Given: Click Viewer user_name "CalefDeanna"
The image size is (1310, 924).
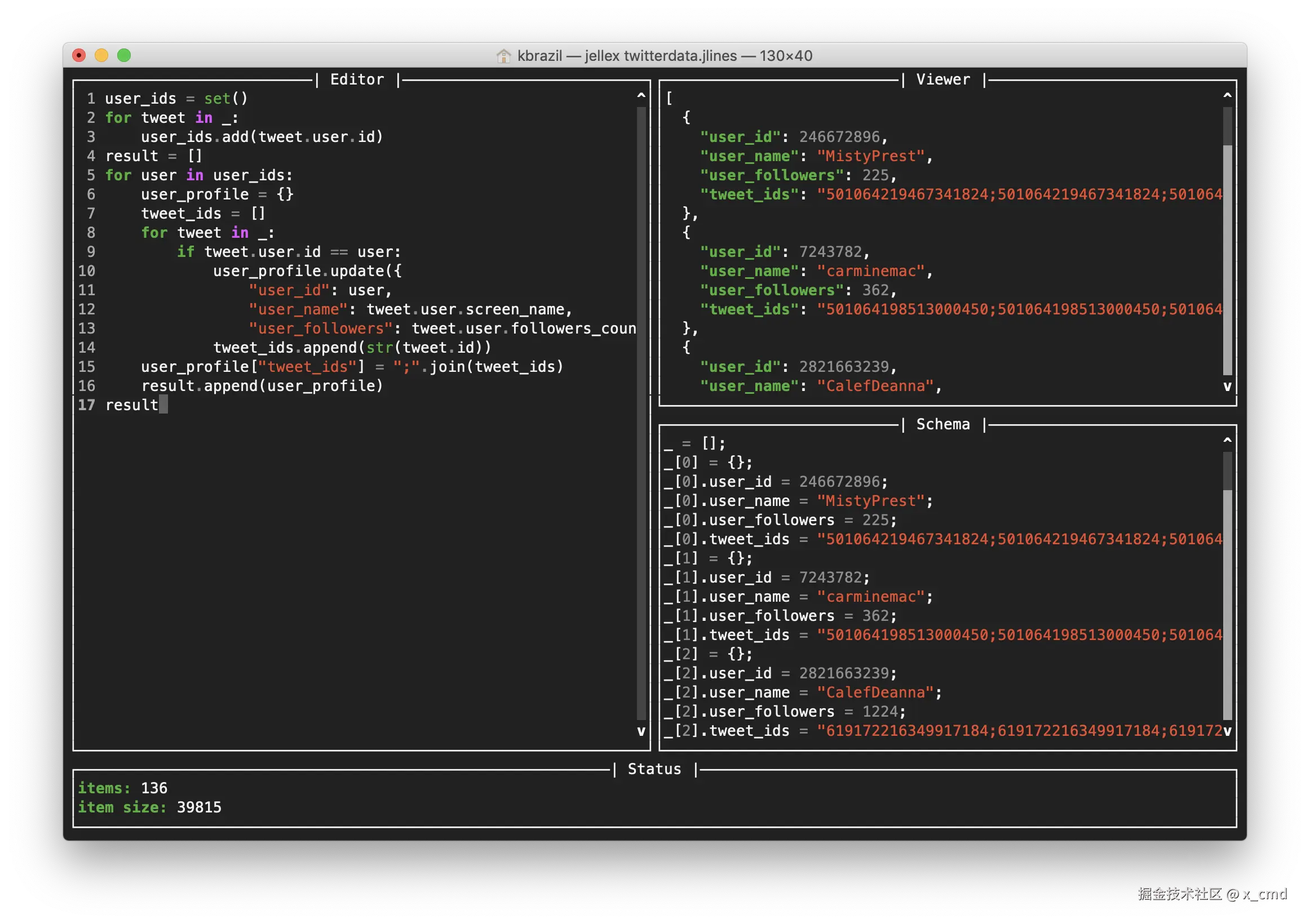Looking at the screenshot, I should 875,386.
